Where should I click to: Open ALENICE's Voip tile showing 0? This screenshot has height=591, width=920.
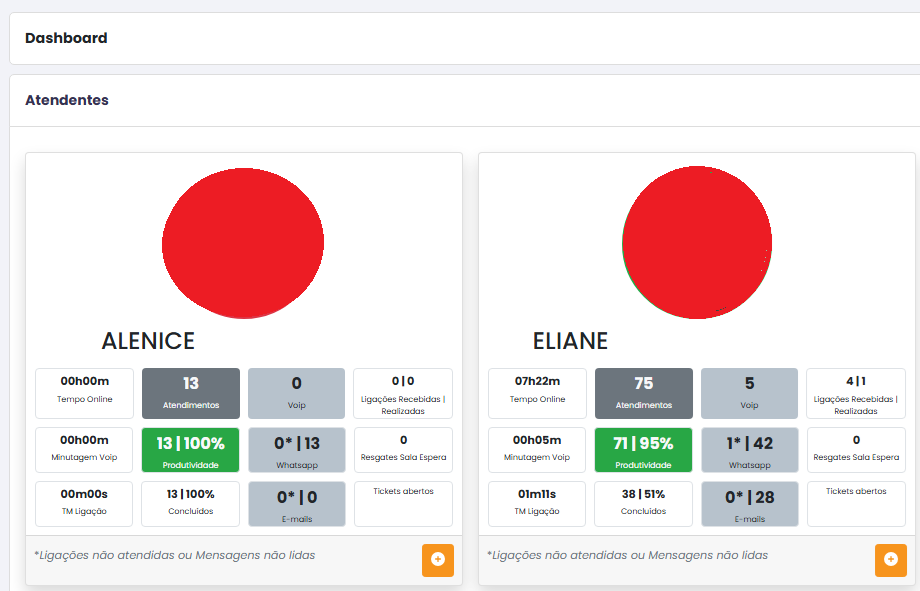click(x=296, y=393)
